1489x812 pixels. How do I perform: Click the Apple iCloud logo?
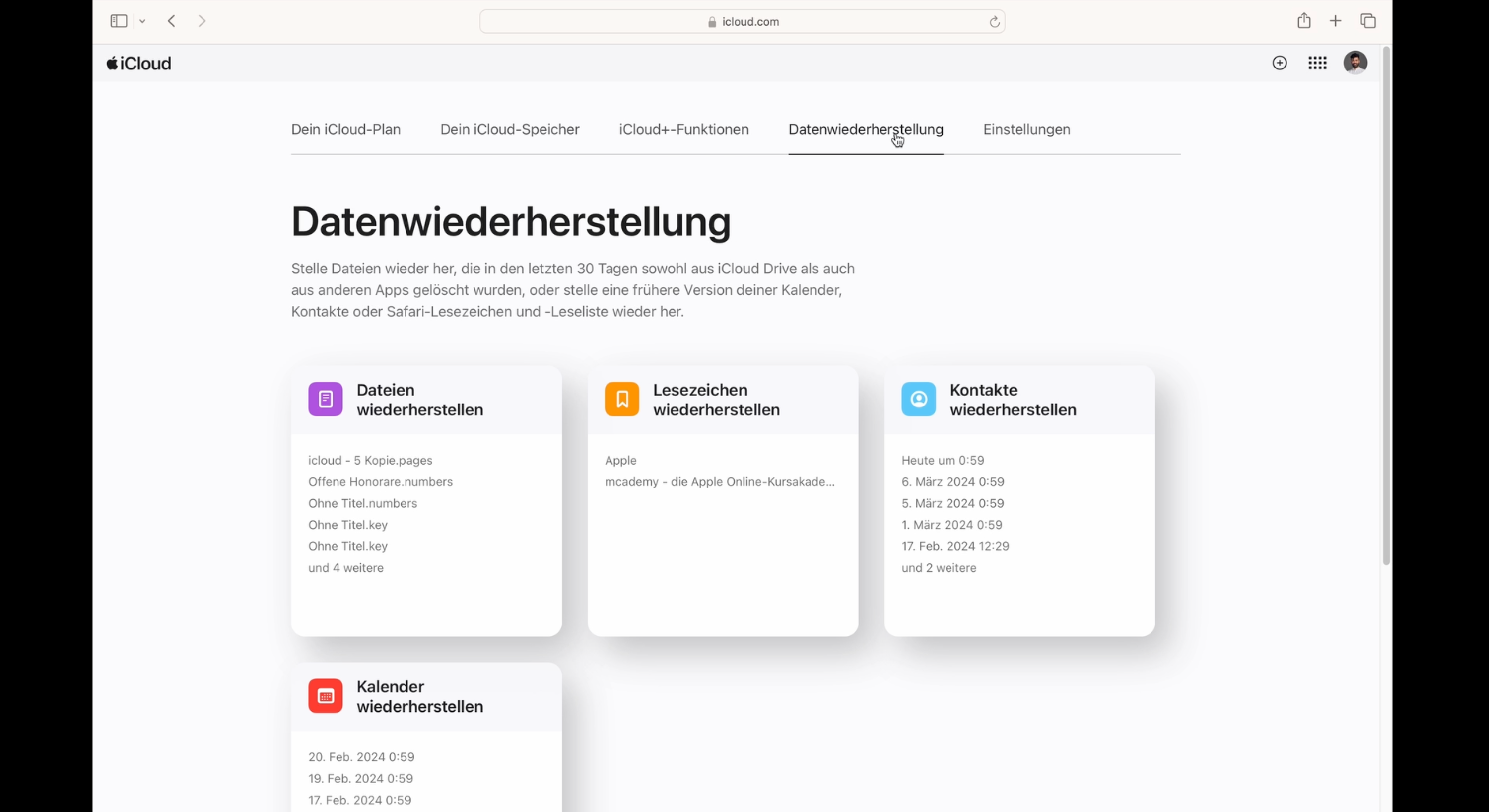click(x=138, y=63)
